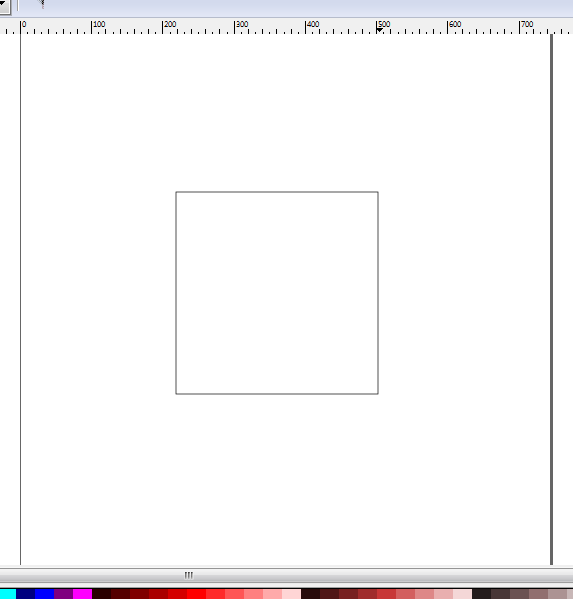This screenshot has height=599, width=573.
Task: Click the ruler position marker triangle near 500
Action: coord(379,30)
